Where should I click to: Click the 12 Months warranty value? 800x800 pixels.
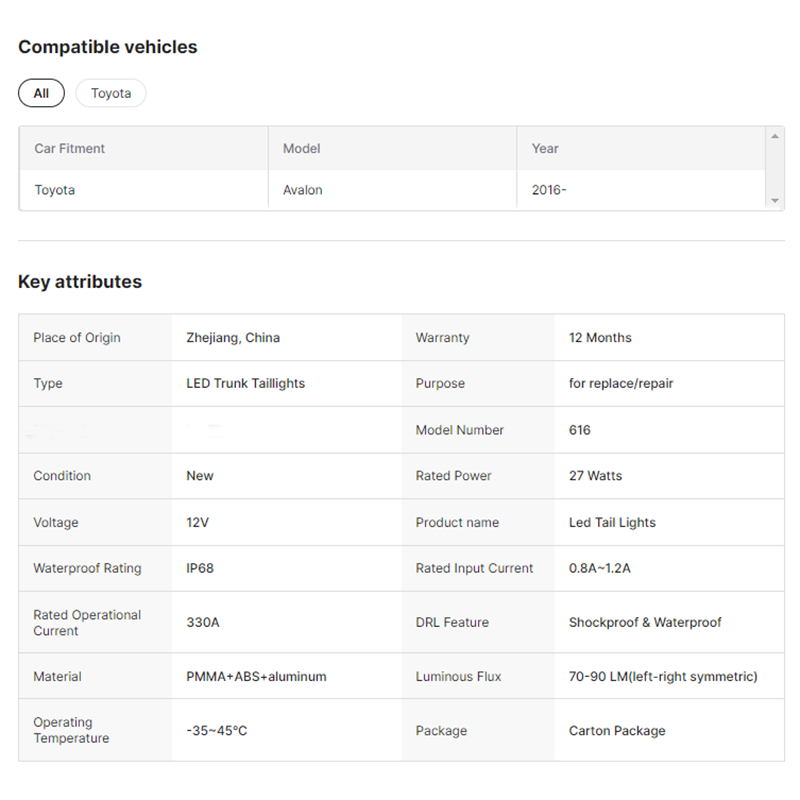point(600,337)
